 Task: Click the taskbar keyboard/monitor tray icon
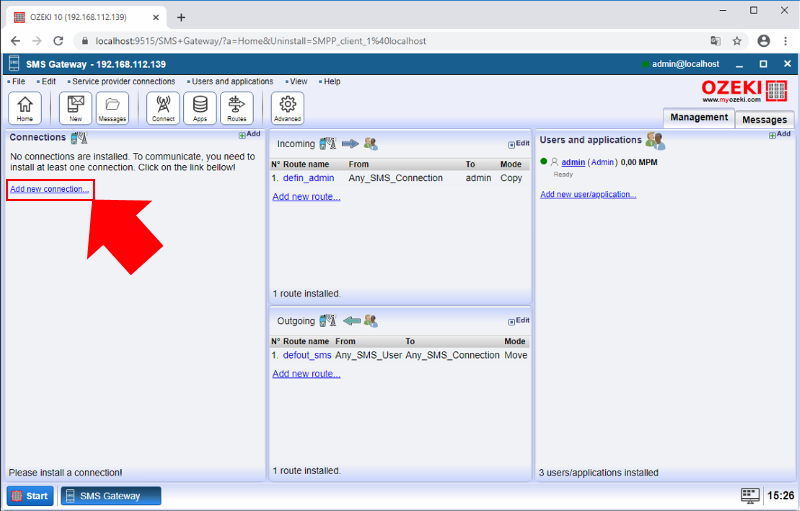[x=750, y=495]
